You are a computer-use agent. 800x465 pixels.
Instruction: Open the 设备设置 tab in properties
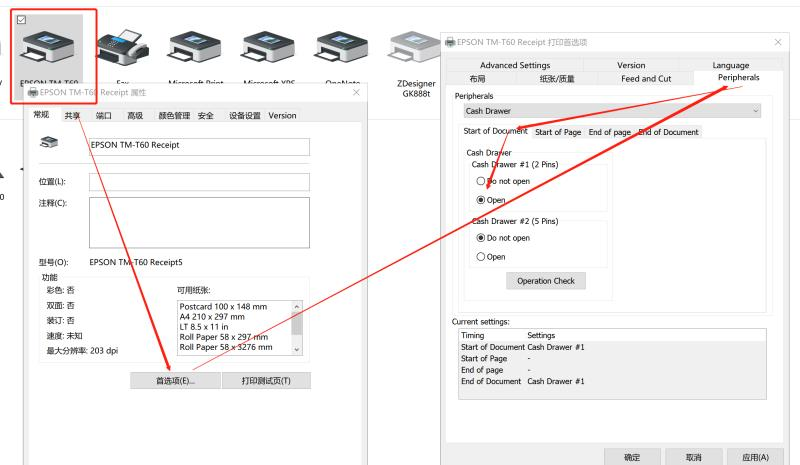click(x=245, y=116)
